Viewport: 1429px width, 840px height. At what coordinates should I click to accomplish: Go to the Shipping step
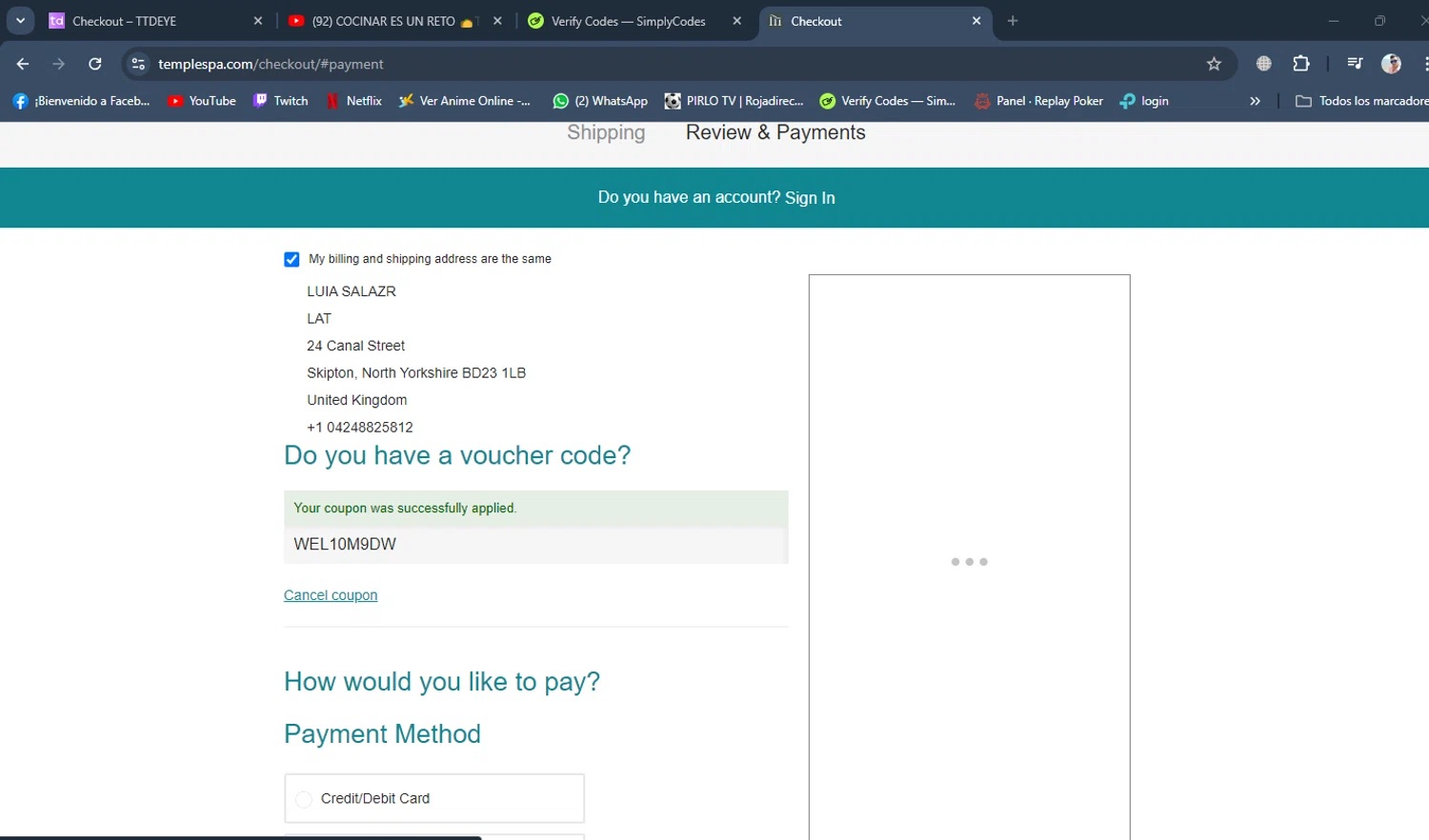pyautogui.click(x=606, y=132)
